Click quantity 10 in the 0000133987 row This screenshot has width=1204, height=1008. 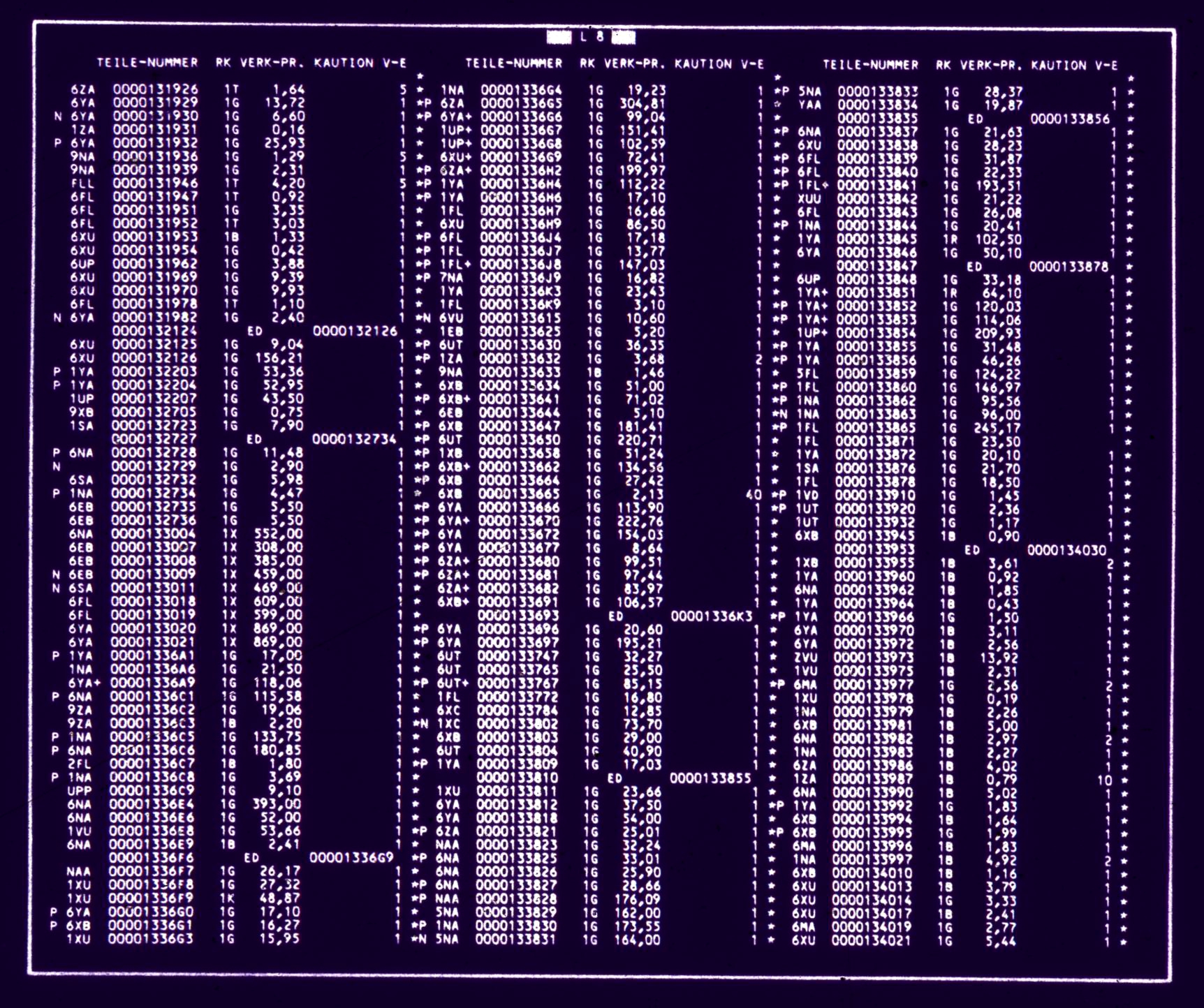click(x=1104, y=780)
